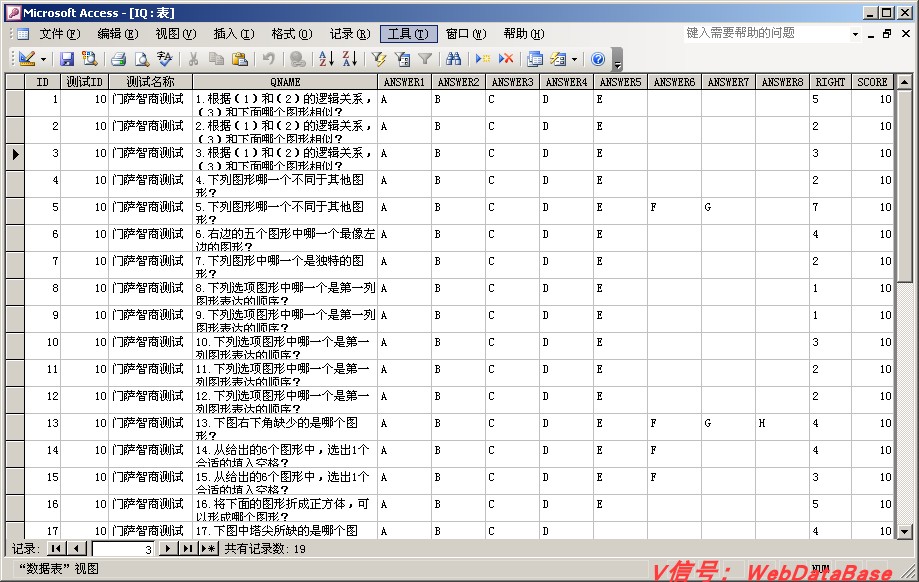Open the 窗口(W) menu
The image size is (919, 582).
click(x=466, y=34)
